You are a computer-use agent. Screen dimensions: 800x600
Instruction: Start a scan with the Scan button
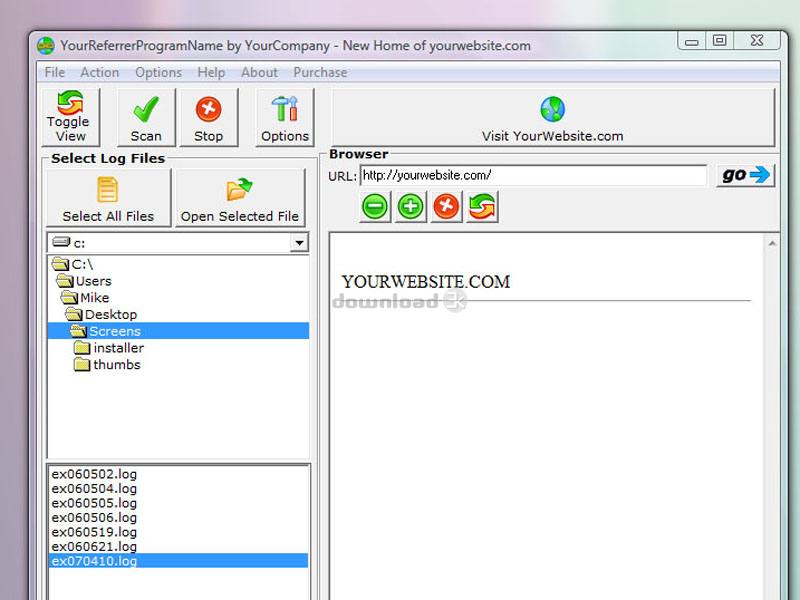[146, 117]
